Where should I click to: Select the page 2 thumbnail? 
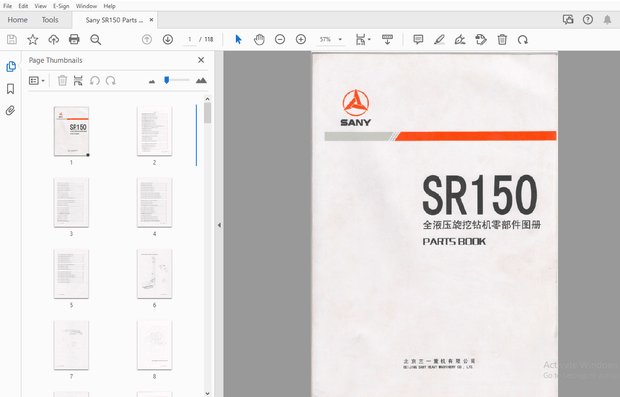click(x=154, y=131)
